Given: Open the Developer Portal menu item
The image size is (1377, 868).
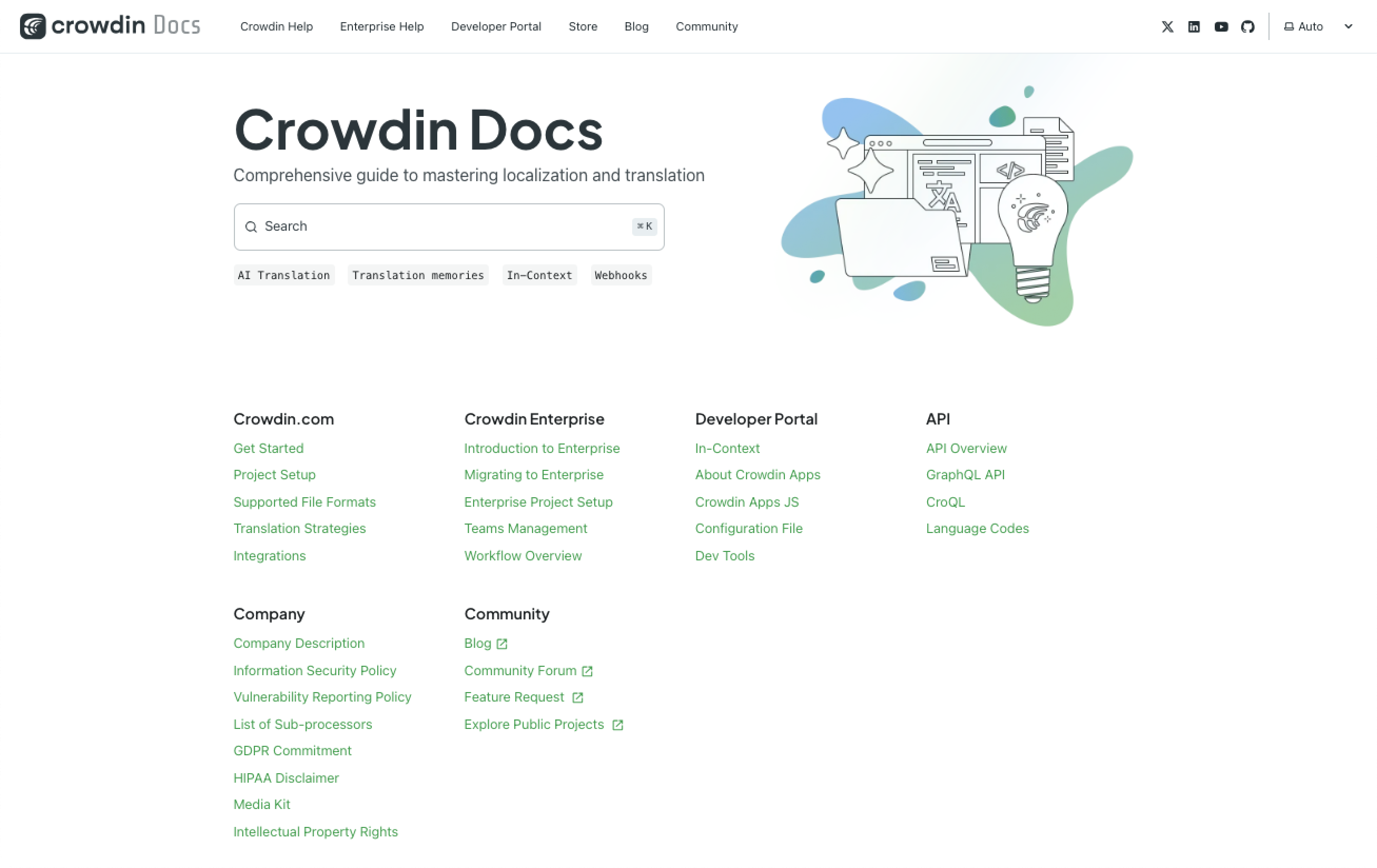Looking at the screenshot, I should [495, 26].
